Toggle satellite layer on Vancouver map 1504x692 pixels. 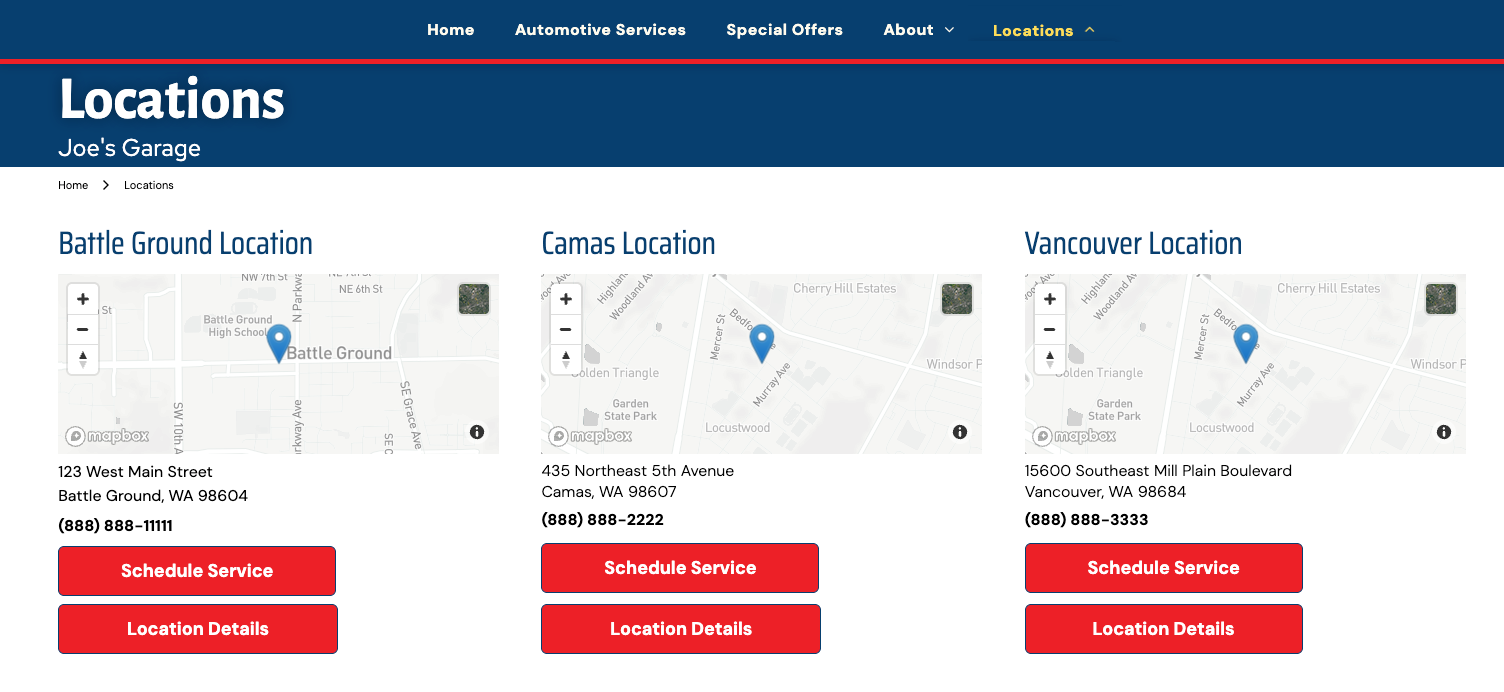pos(1441,299)
